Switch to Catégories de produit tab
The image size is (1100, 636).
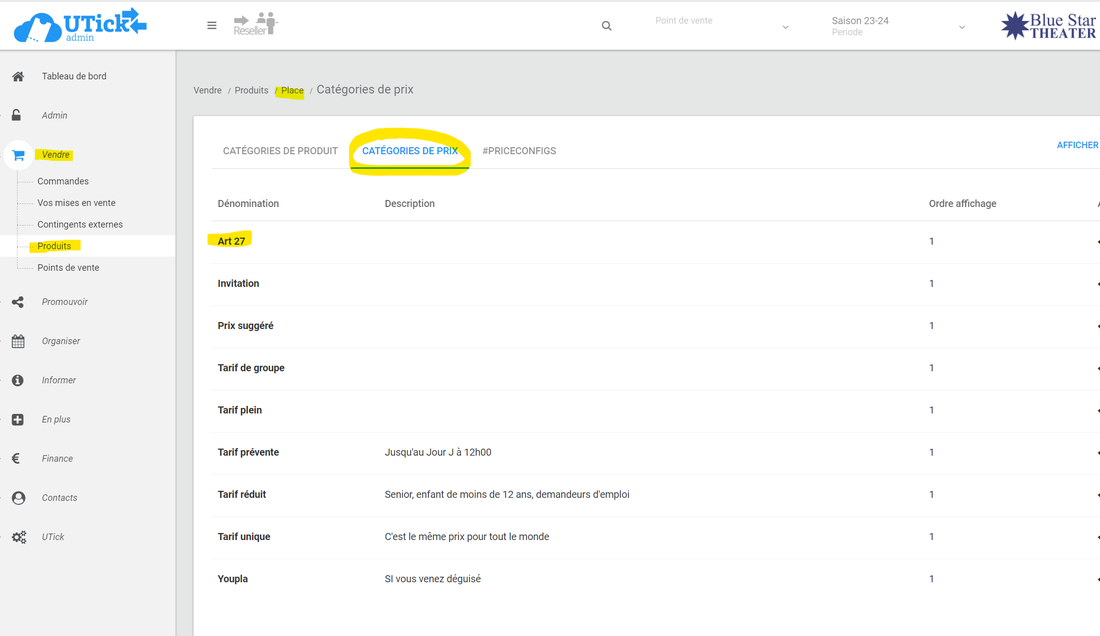280,151
